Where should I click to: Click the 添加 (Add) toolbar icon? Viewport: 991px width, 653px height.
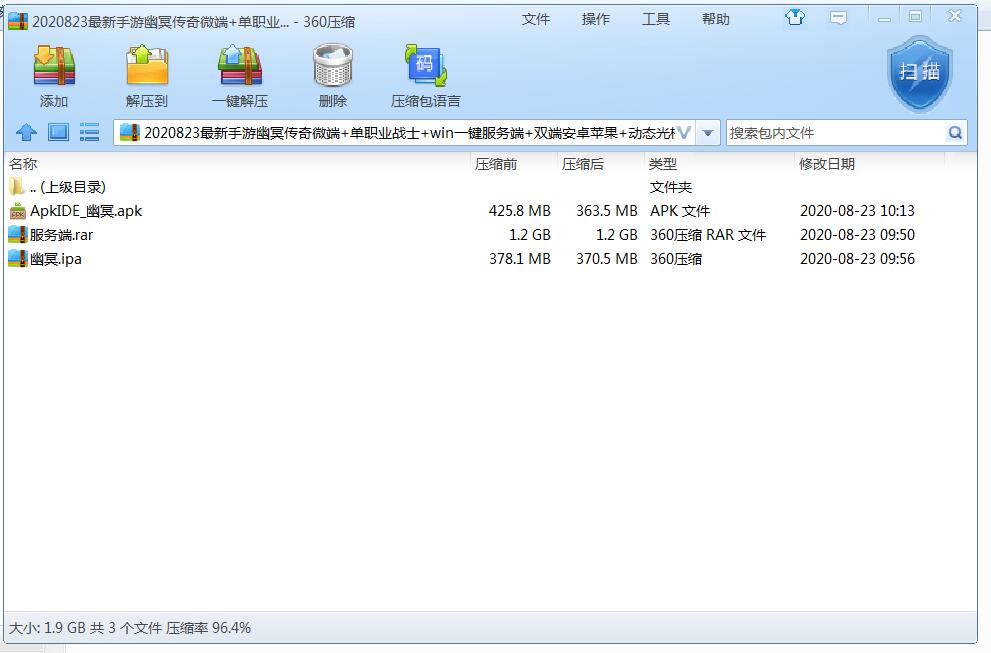54,68
